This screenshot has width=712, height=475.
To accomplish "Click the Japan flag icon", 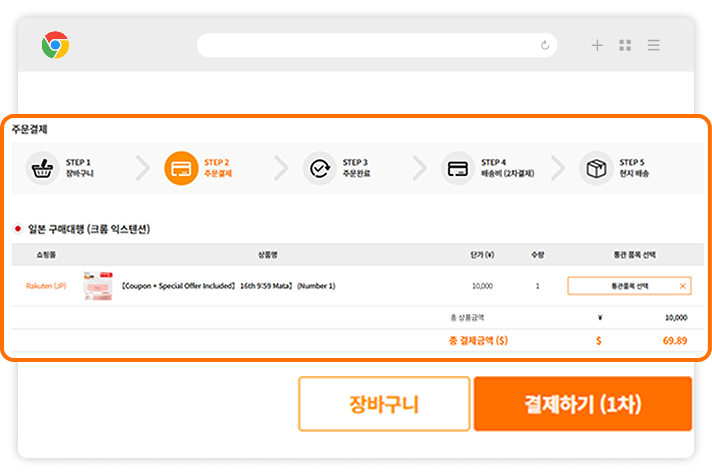I will 17,229.
